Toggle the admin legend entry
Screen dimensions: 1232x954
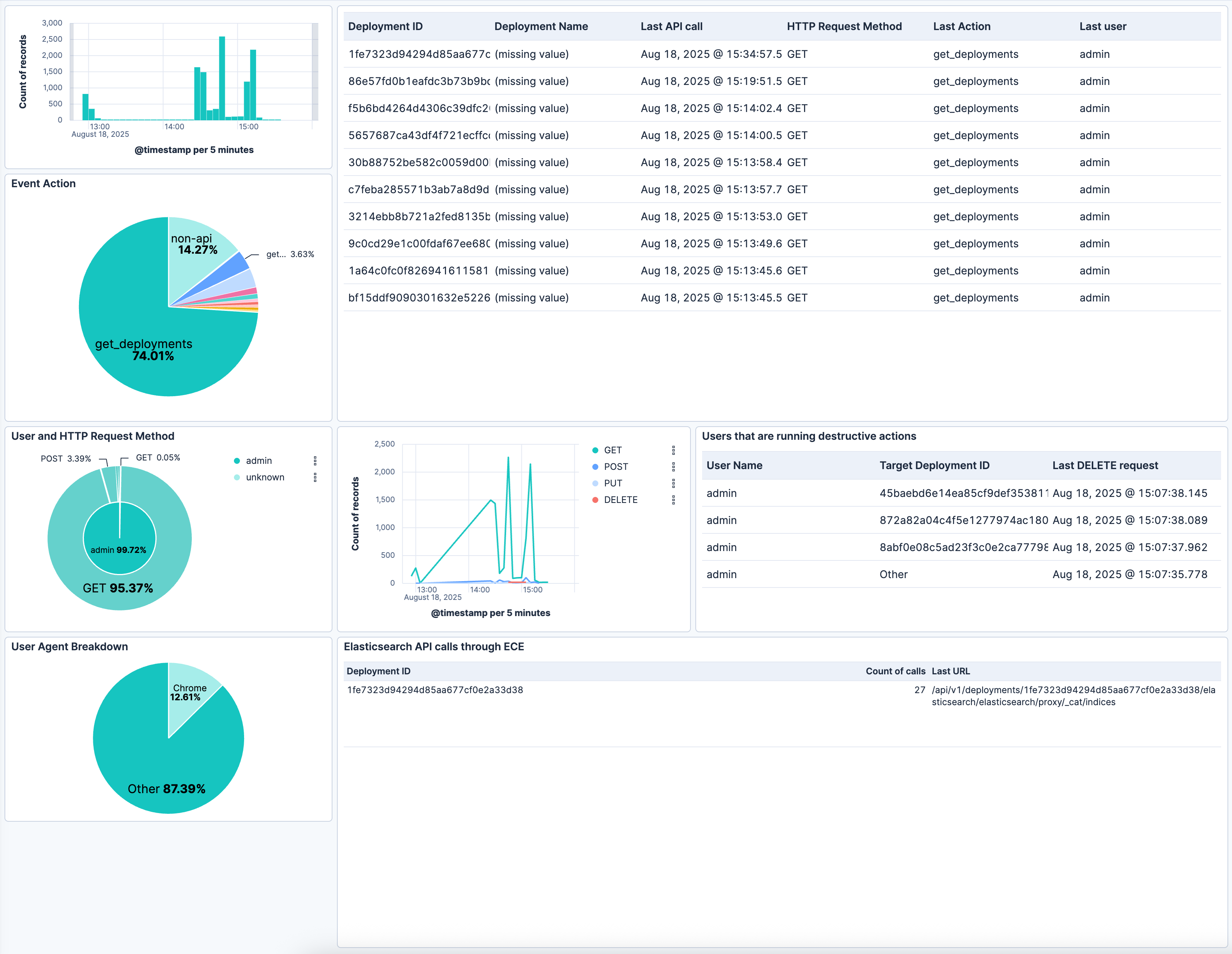coord(258,461)
